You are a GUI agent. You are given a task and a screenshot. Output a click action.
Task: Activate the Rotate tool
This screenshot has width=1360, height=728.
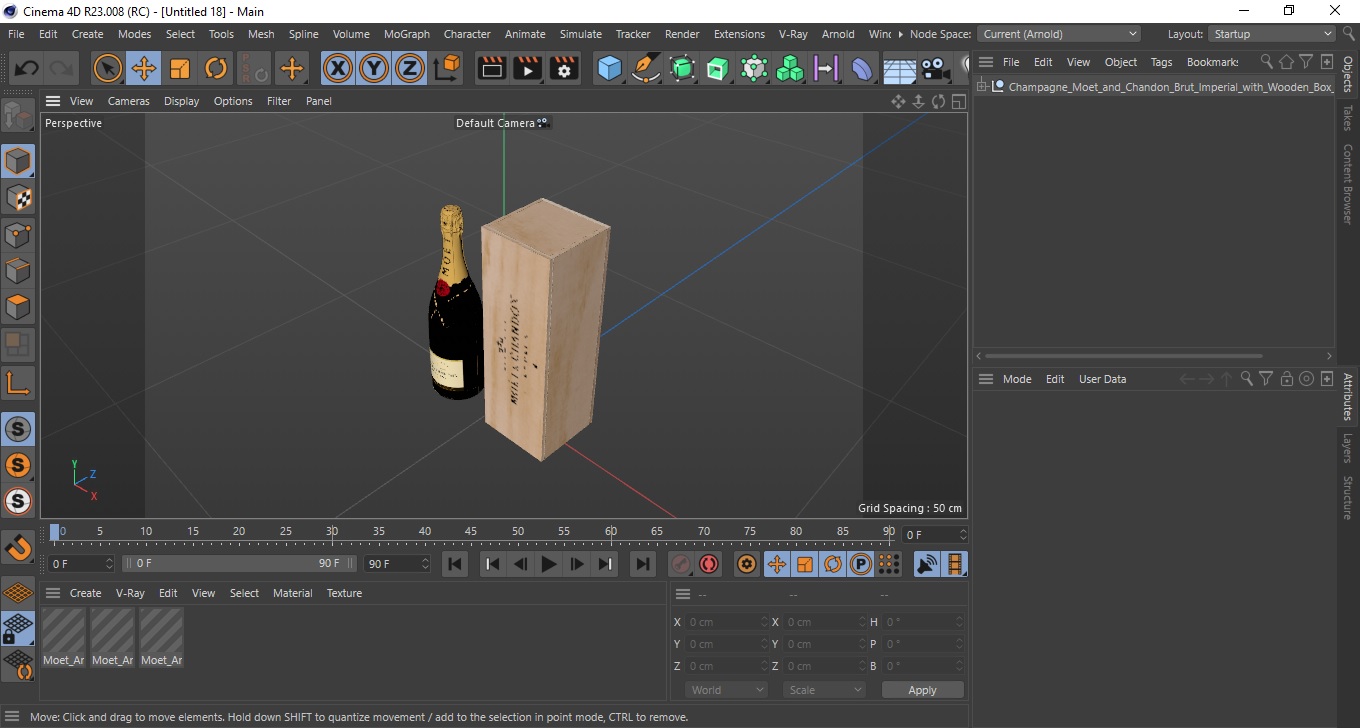[x=216, y=69]
